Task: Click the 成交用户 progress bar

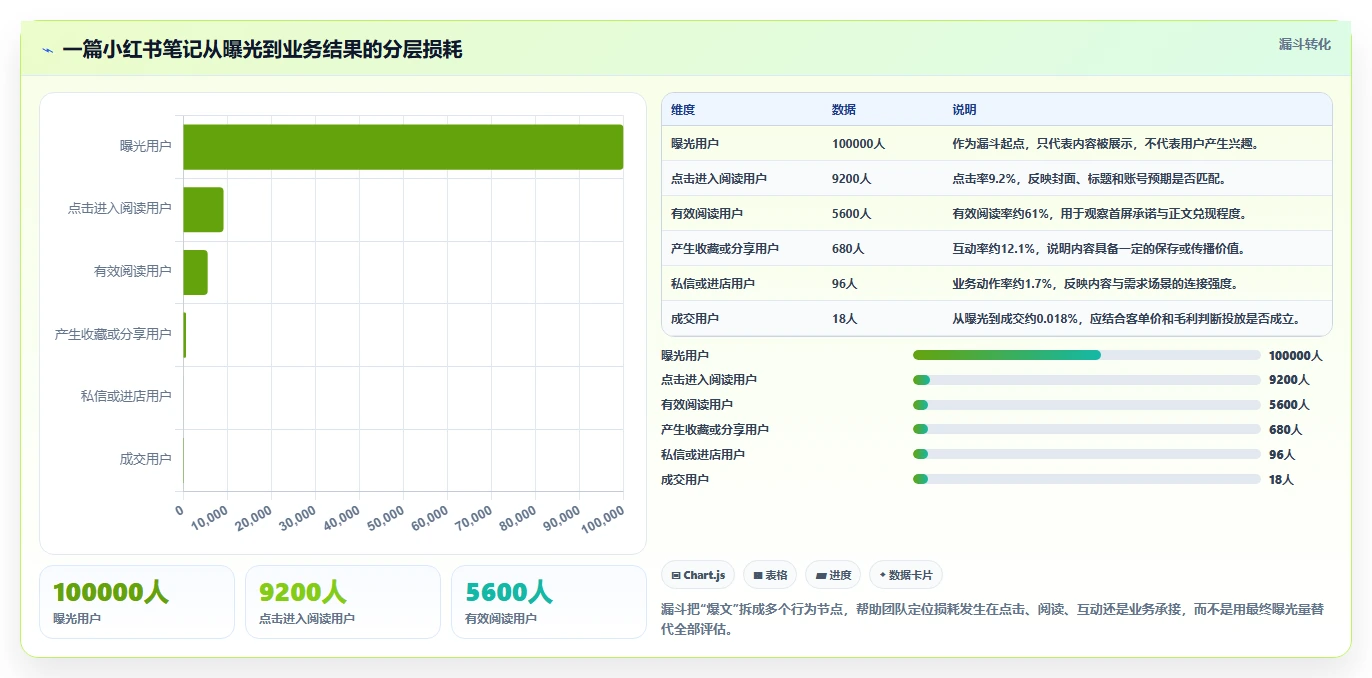Action: (x=1086, y=480)
